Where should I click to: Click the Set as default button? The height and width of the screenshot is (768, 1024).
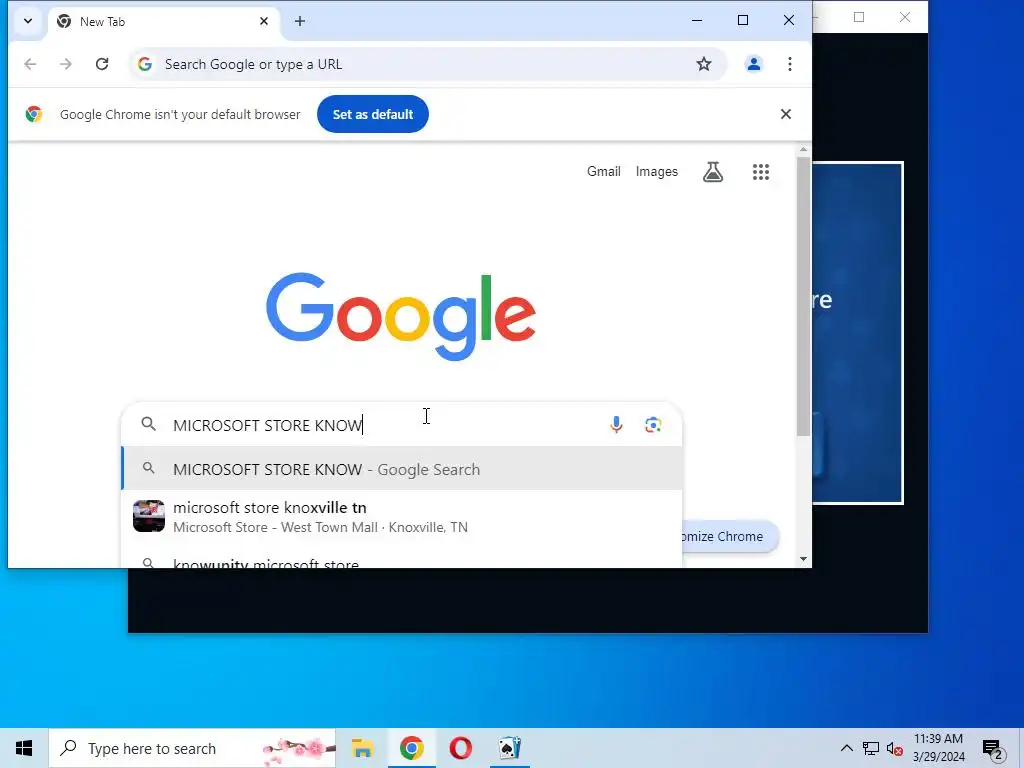(x=373, y=114)
